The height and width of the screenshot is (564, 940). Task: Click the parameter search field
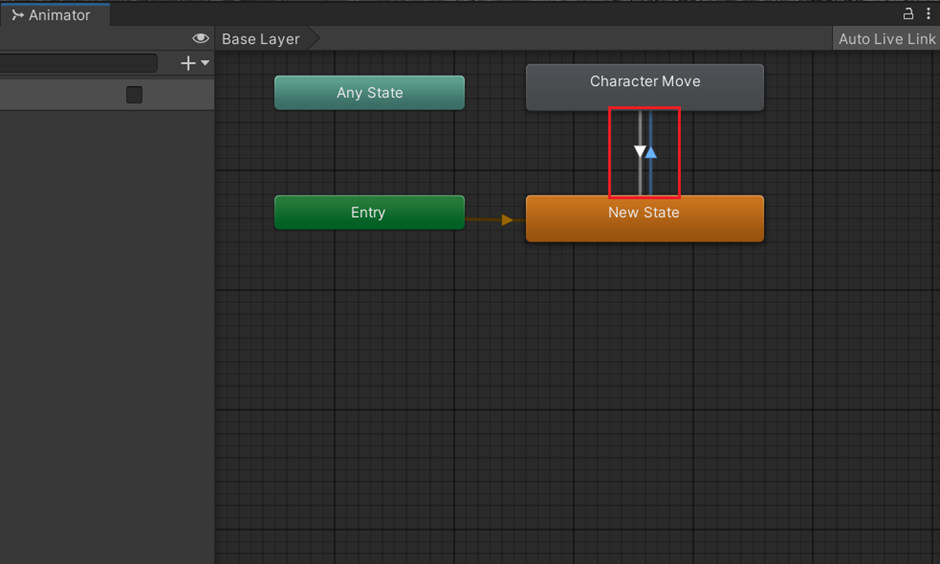pos(79,63)
